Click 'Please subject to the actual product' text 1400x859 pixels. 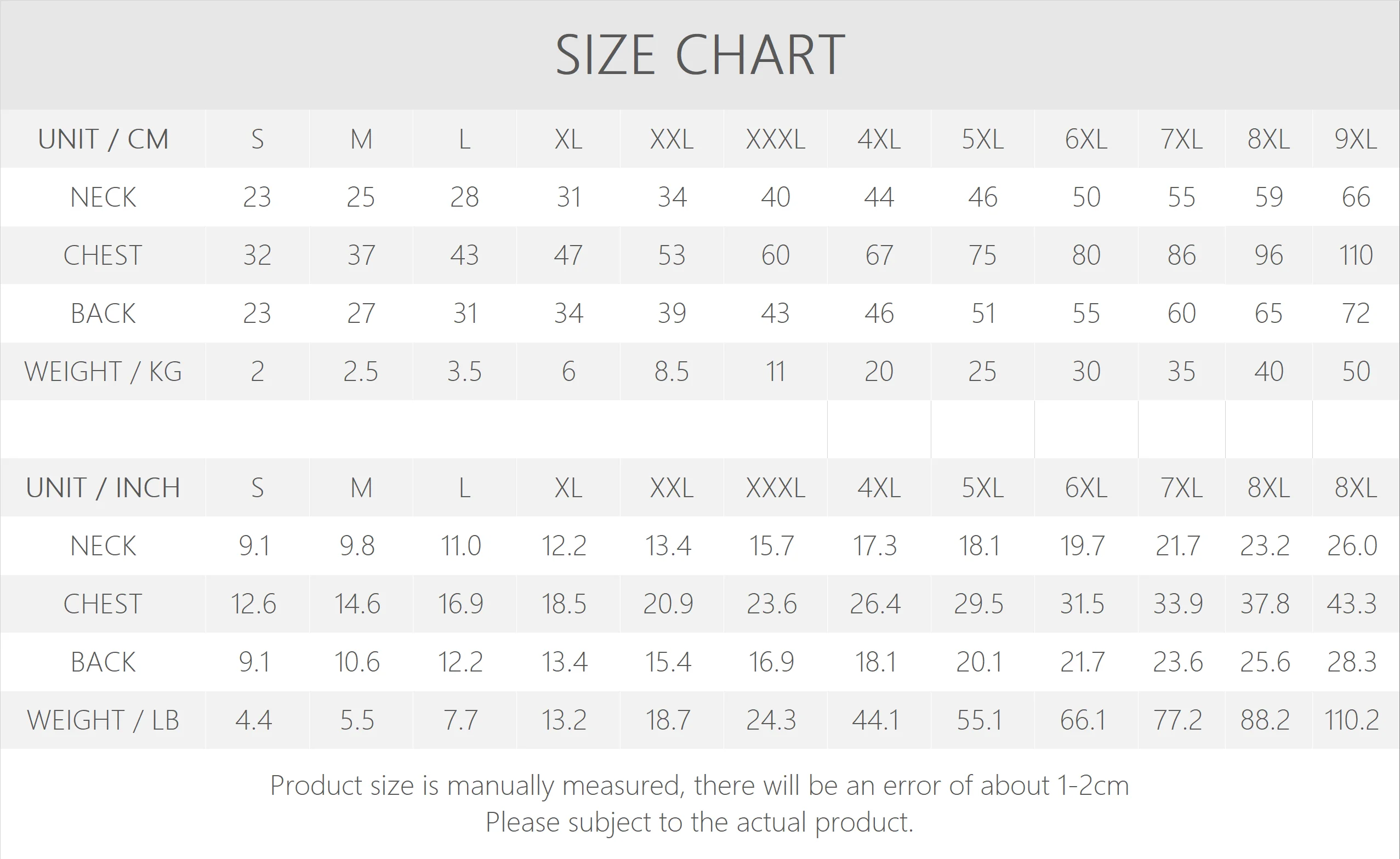(699, 822)
